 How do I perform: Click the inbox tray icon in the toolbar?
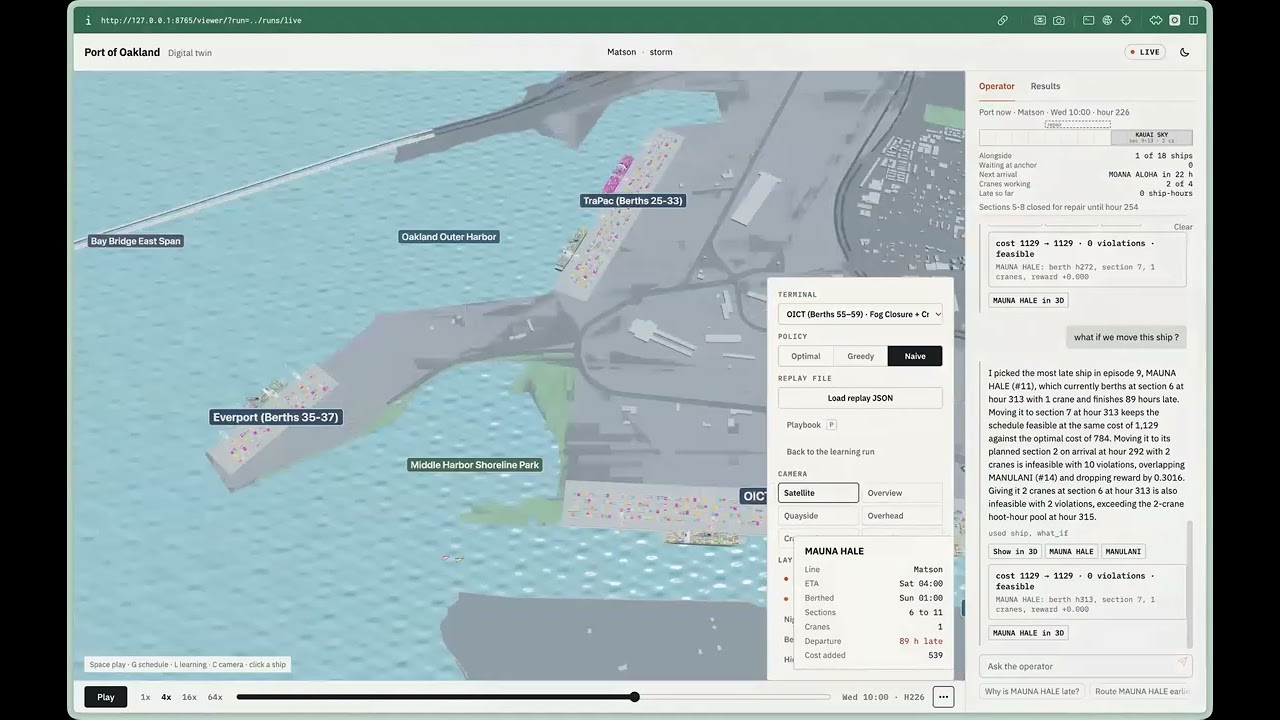click(1040, 20)
